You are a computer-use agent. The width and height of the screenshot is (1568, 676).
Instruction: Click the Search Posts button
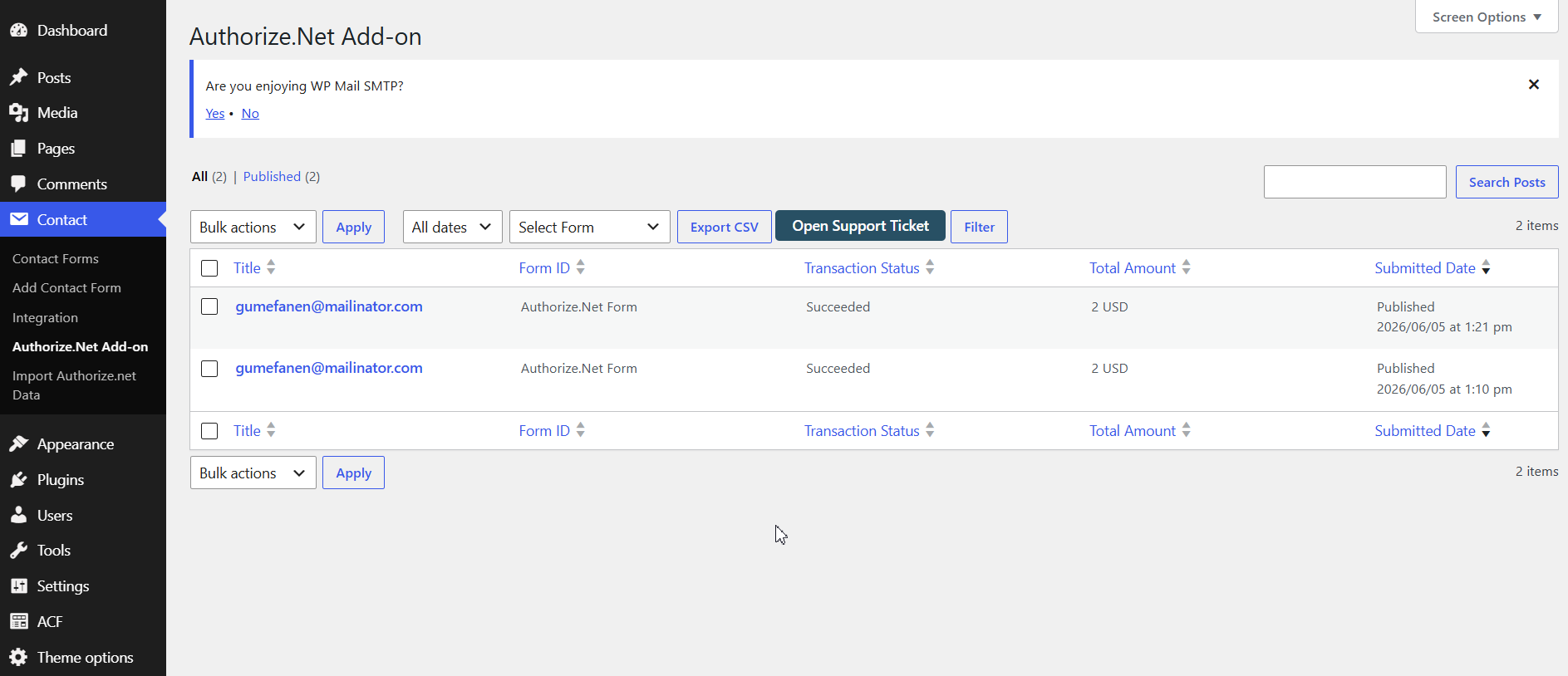1507,182
